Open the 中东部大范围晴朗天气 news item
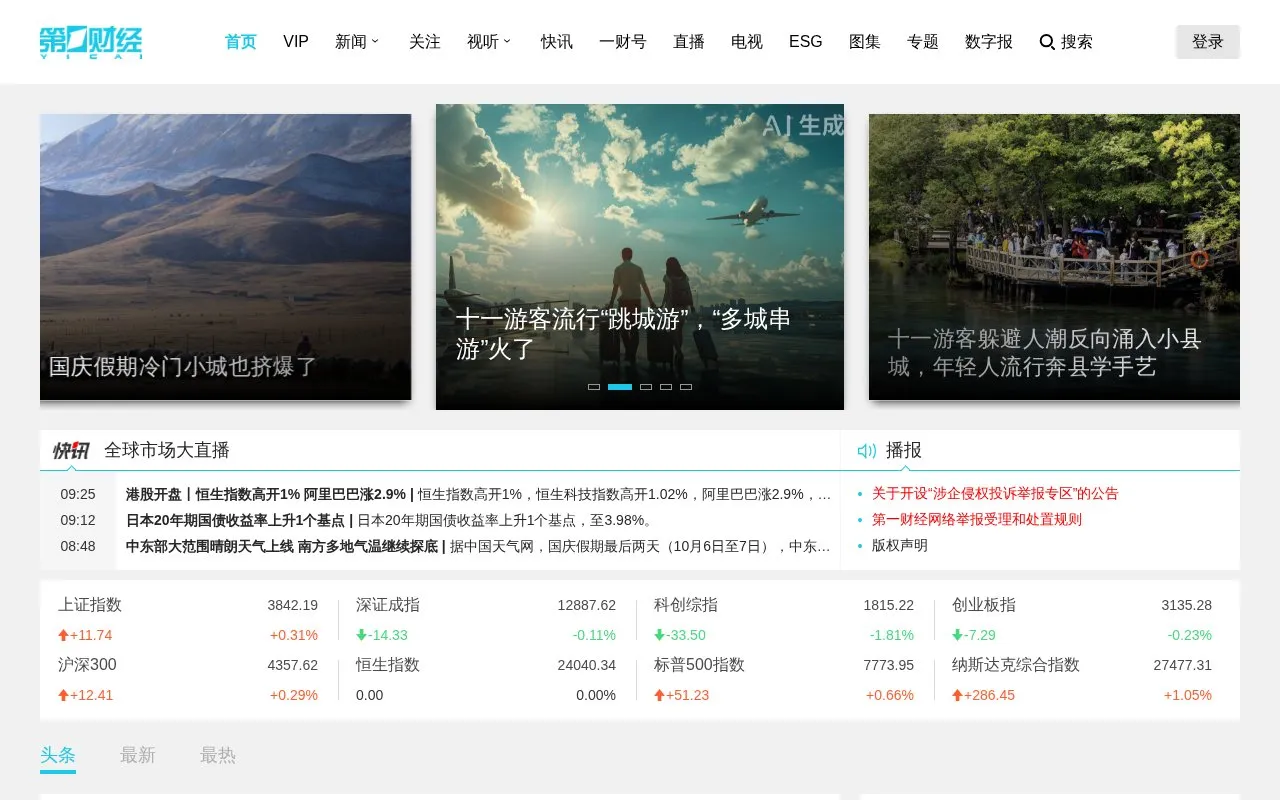Image resolution: width=1280 pixels, height=800 pixels. 478,546
